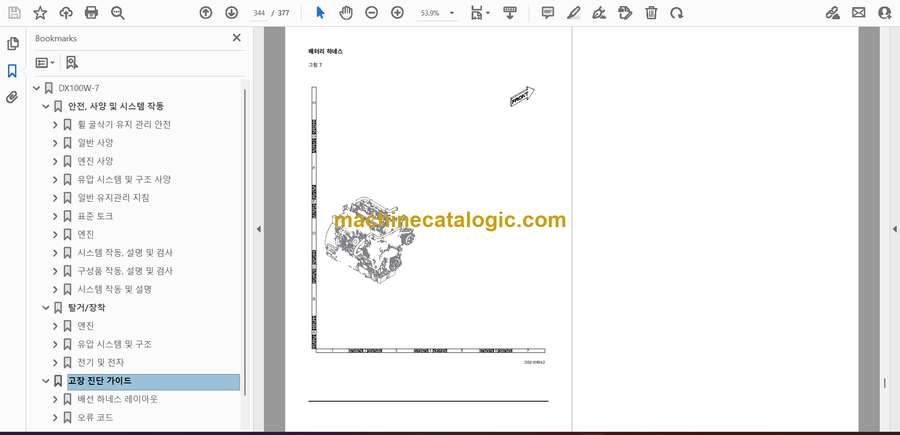
Task: Go to previous page arrow
Action: [205, 13]
